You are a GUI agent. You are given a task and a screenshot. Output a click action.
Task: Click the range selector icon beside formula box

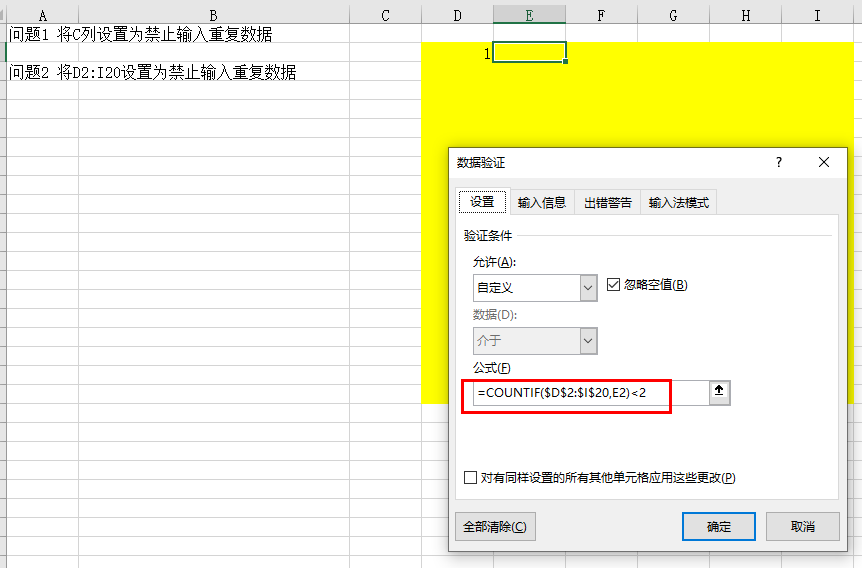[x=719, y=393]
